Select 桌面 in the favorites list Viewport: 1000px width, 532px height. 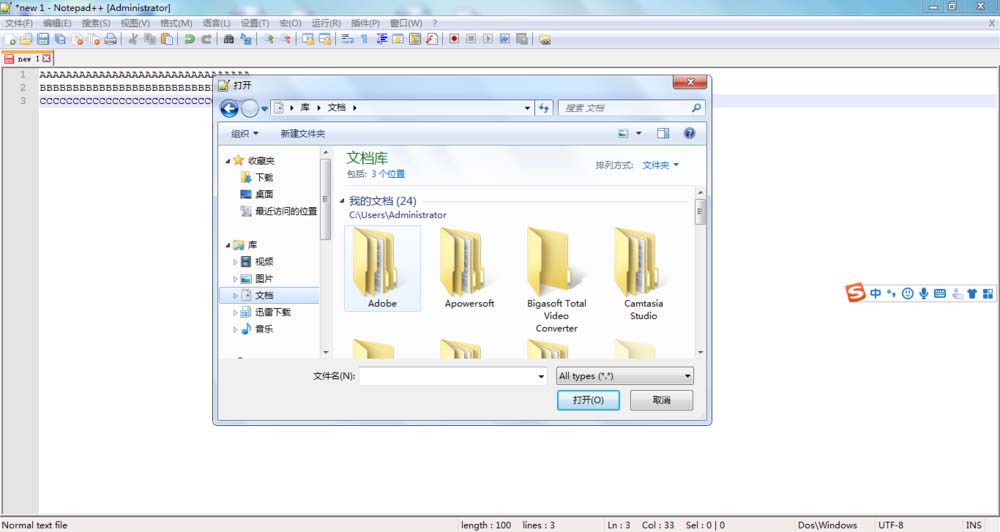pos(263,195)
